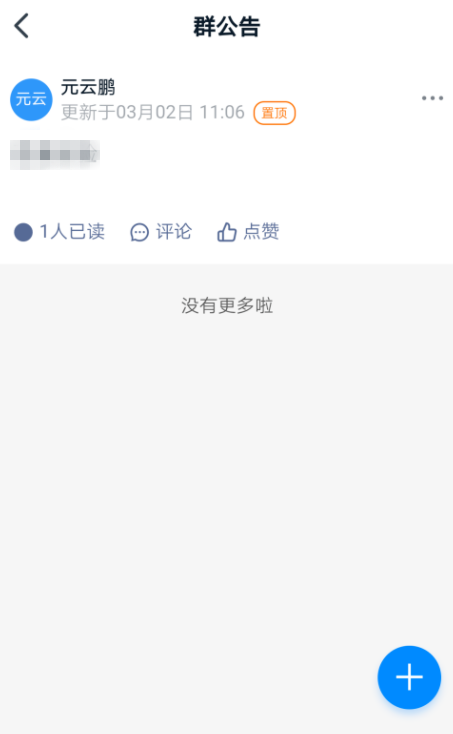
Task: Tap the 没有更多啦 footer text
Action: click(x=227, y=306)
